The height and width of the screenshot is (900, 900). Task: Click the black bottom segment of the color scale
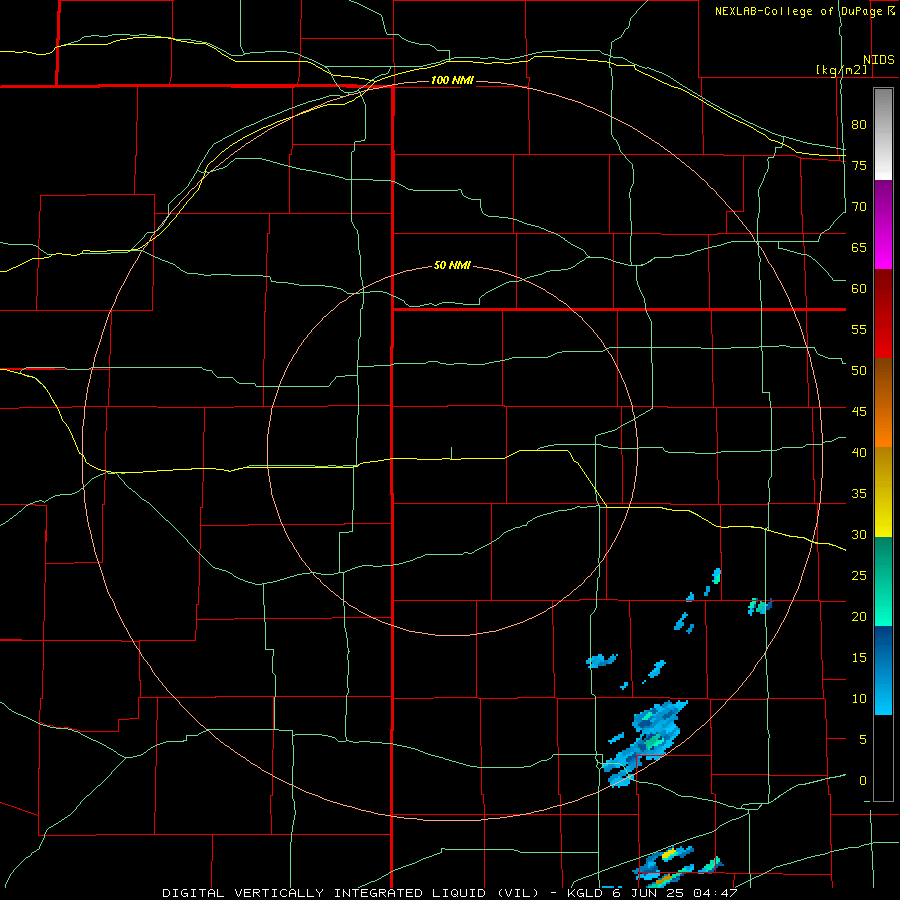[x=883, y=758]
